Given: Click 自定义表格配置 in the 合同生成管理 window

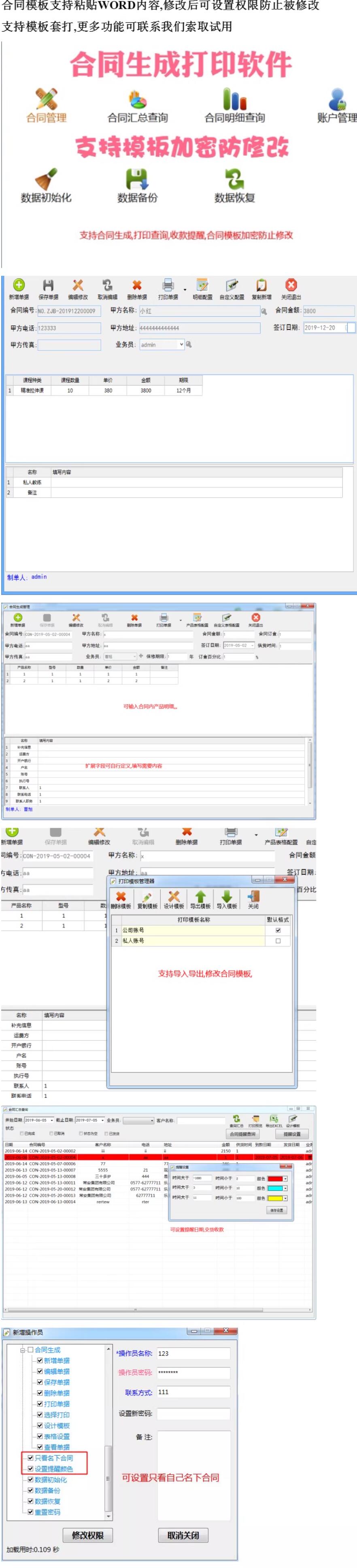Looking at the screenshot, I should 226,620.
